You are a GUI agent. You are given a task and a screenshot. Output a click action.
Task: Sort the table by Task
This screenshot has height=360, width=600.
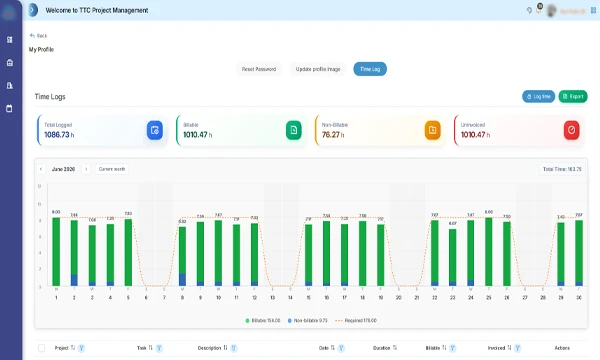pyautogui.click(x=150, y=348)
